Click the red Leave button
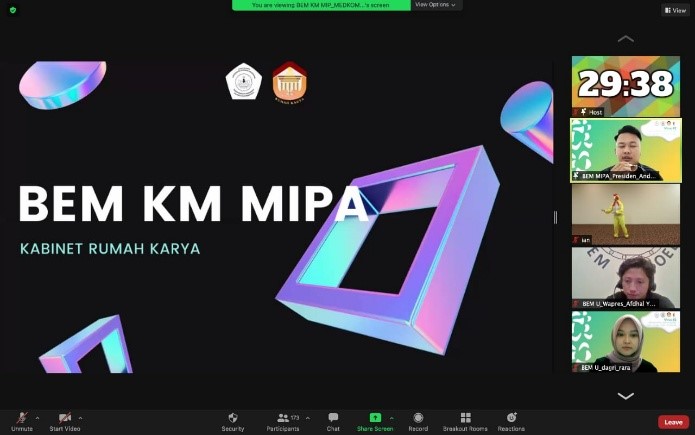Viewport: 695px width, 435px height. coord(673,422)
